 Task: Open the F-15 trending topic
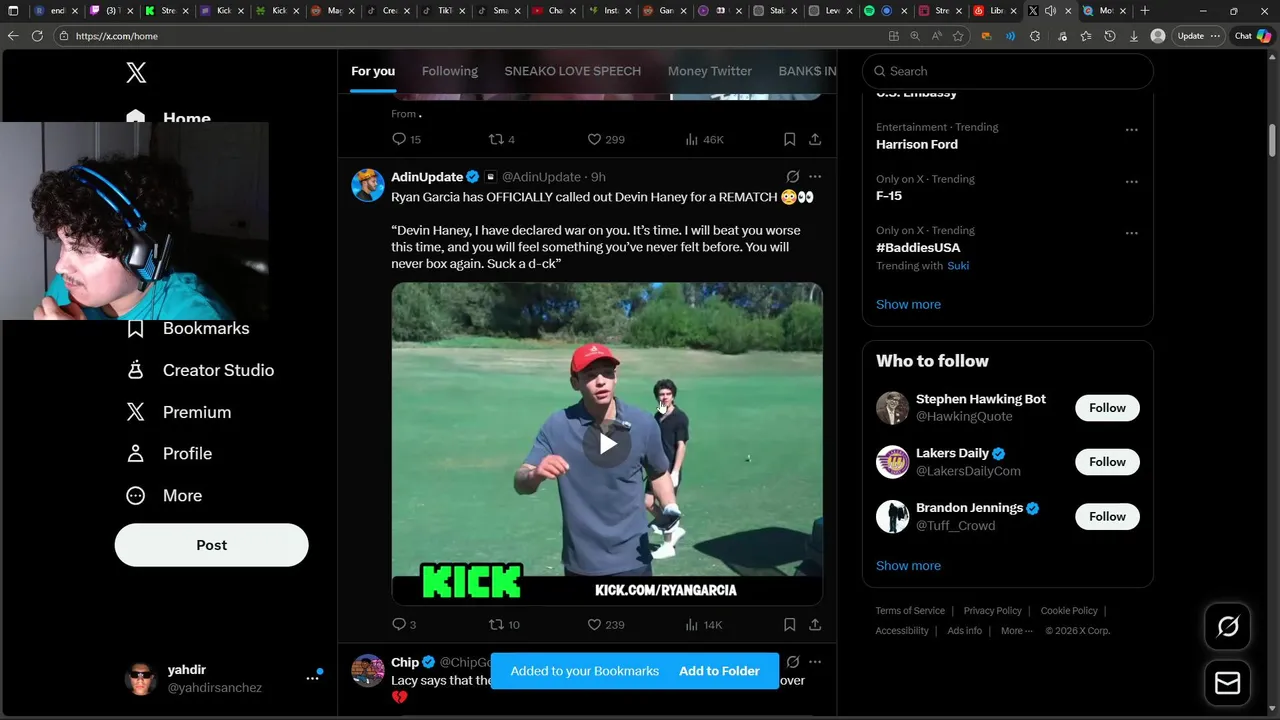889,196
